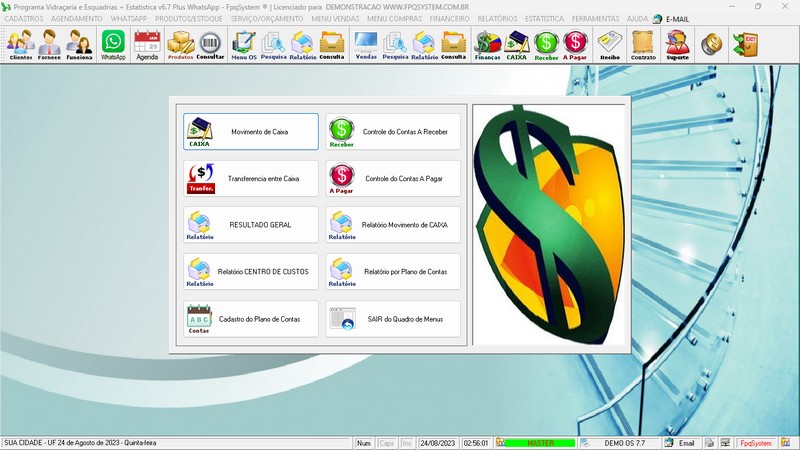Open the Contrato scroll icon
The width and height of the screenshot is (800, 450).
pos(641,45)
